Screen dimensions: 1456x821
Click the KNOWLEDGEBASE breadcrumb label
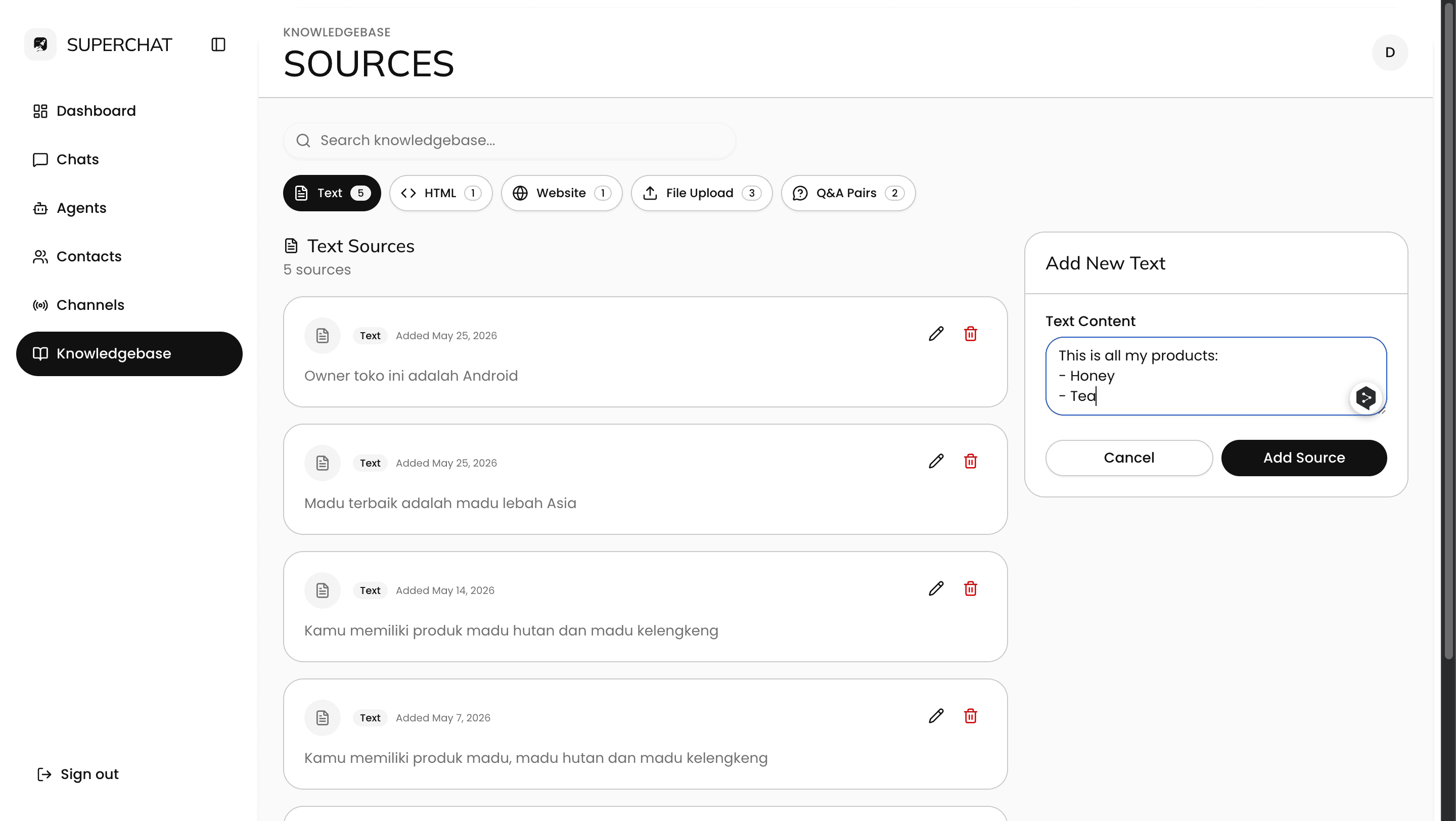point(337,32)
